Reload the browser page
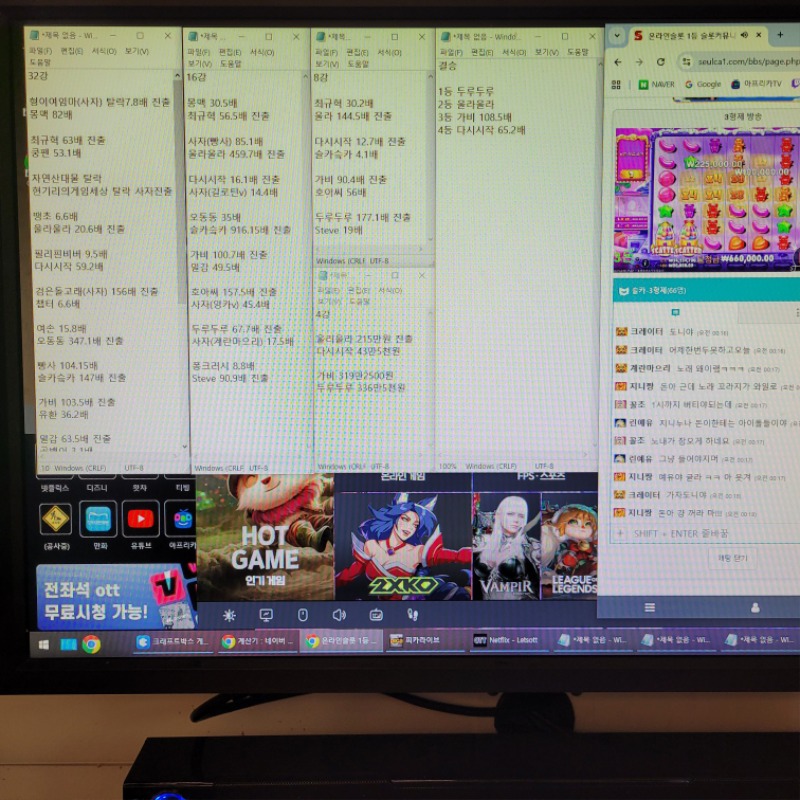Image resolution: width=800 pixels, height=800 pixels. (661, 61)
